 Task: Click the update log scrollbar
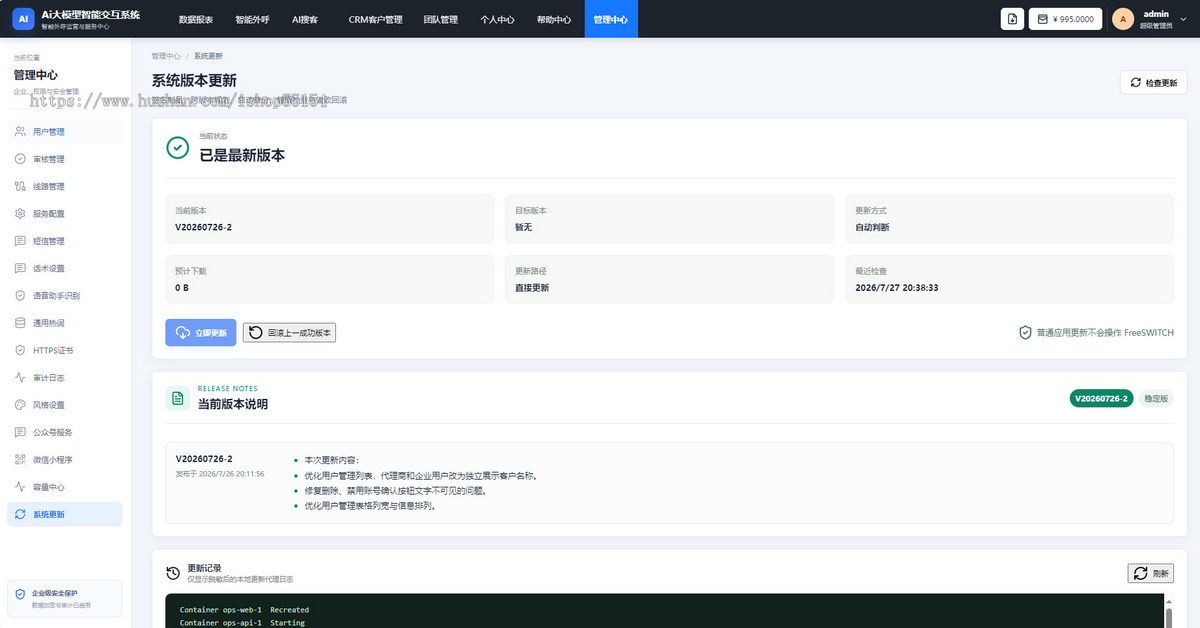(1169, 611)
